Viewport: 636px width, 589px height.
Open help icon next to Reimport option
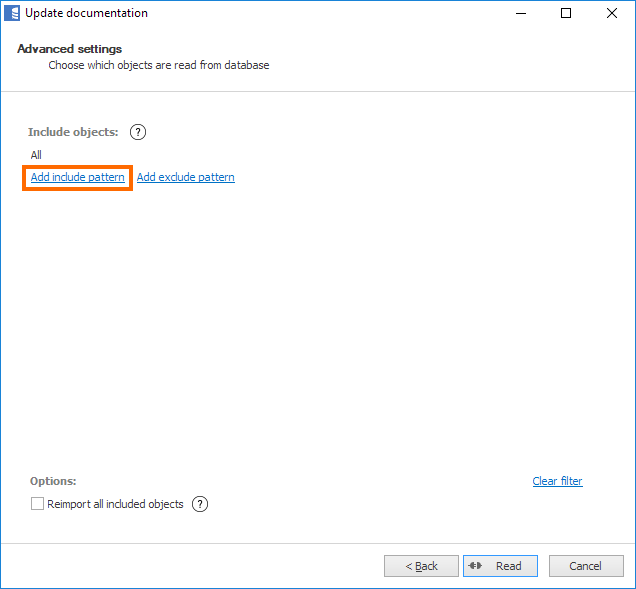[x=200, y=504]
